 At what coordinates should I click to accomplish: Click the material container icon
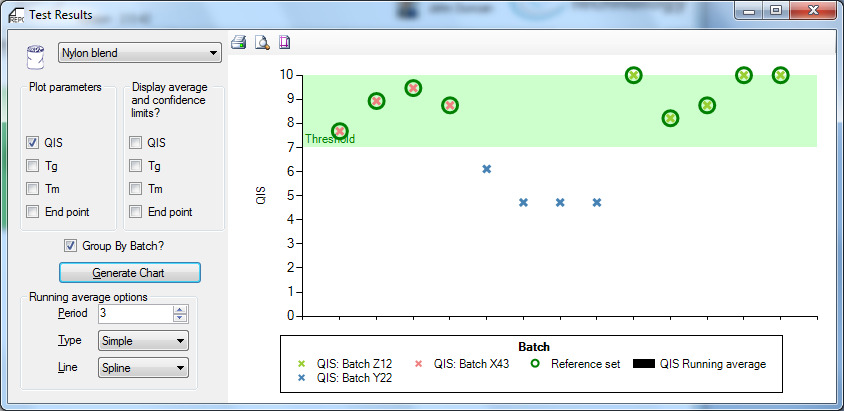coord(39,53)
